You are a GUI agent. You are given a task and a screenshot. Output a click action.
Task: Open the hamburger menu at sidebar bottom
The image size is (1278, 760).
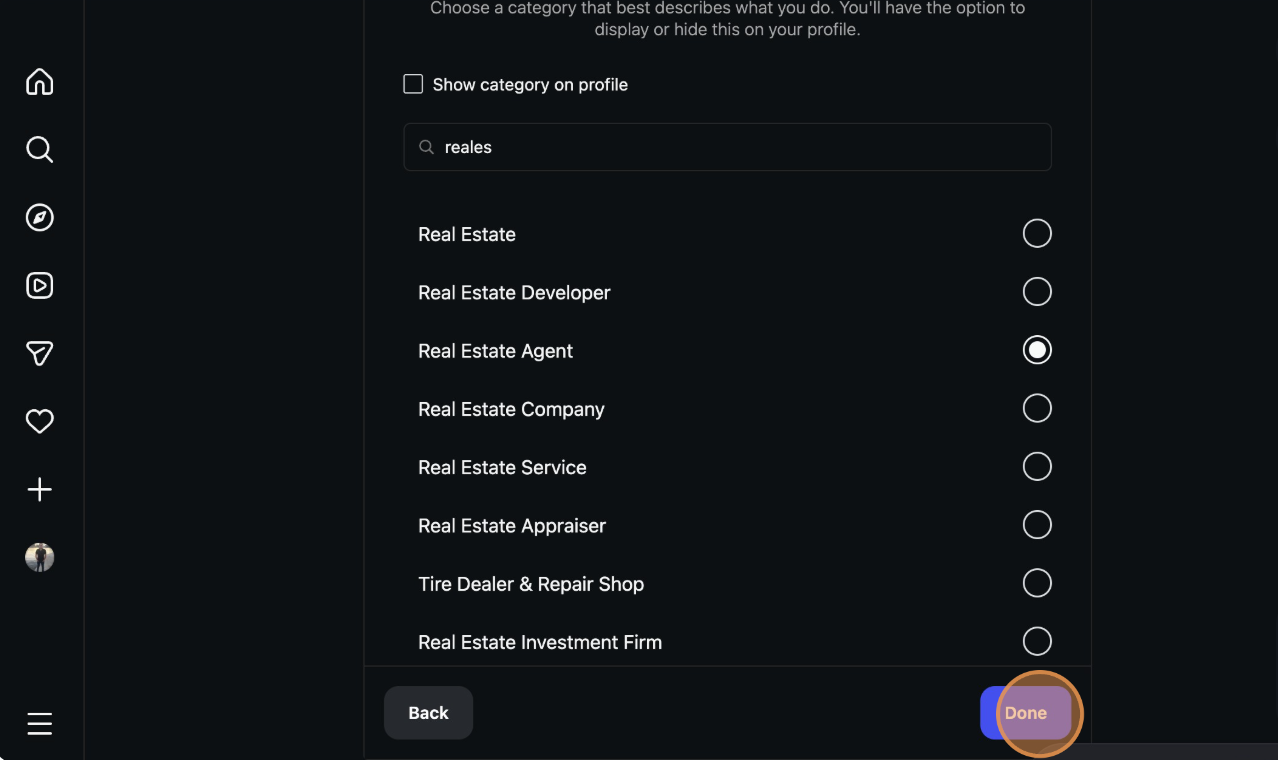tap(39, 723)
